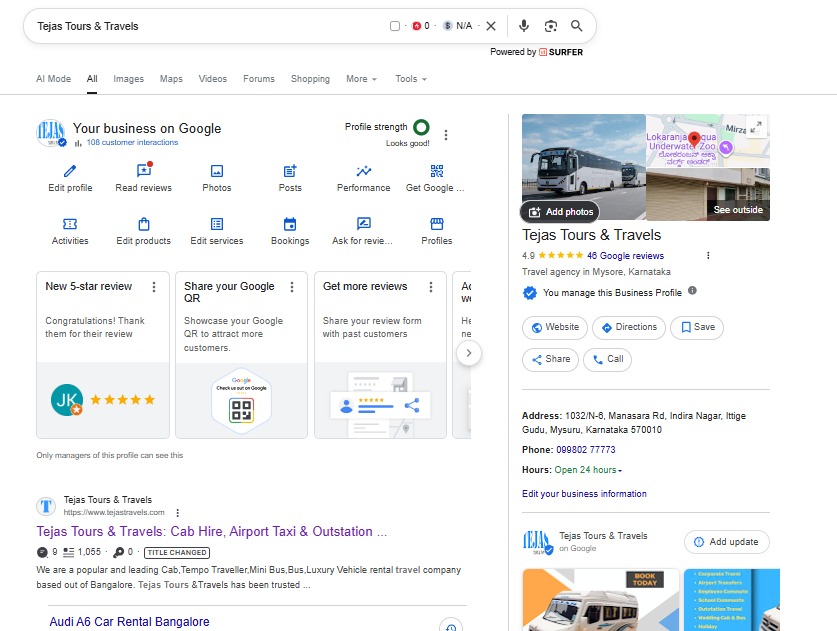This screenshot has width=837, height=631.
Task: Click TITLE CHANGED badge
Action: 177,553
